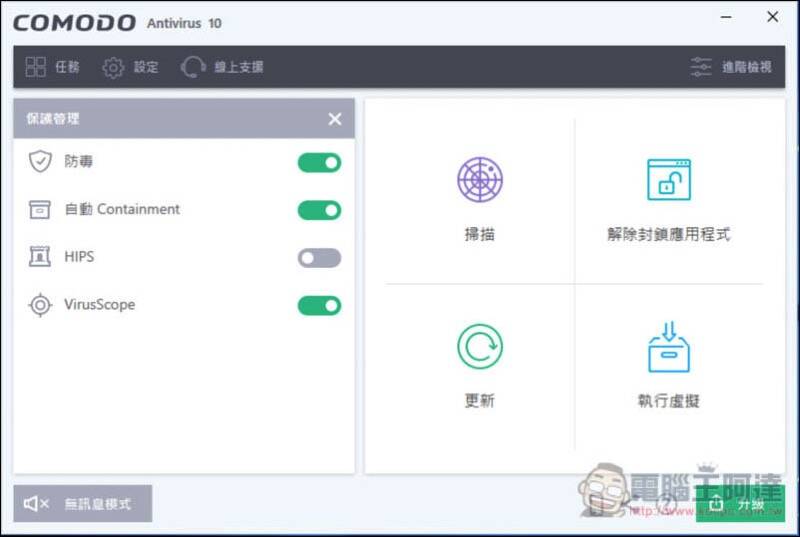Viewport: 800px width, 537px height.
Task: Open the 任務 tasks grid icon
Action: tap(35, 67)
